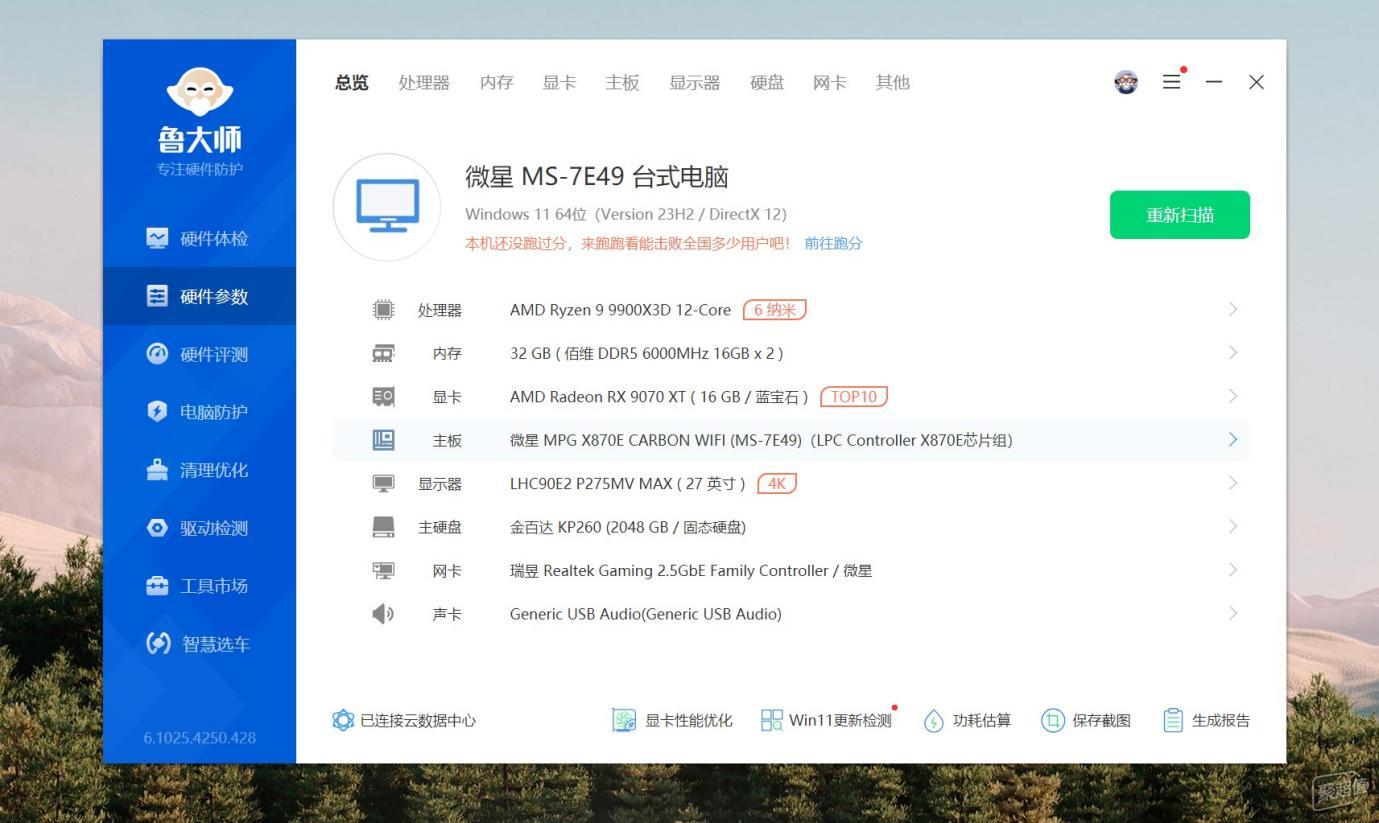The width and height of the screenshot is (1379, 823).
Task: Expand the 显示器 row chevron
Action: [x=1232, y=483]
